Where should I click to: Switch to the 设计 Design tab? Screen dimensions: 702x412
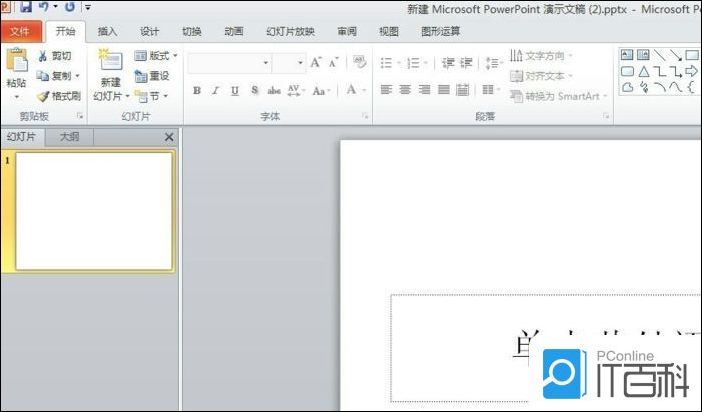(x=149, y=31)
